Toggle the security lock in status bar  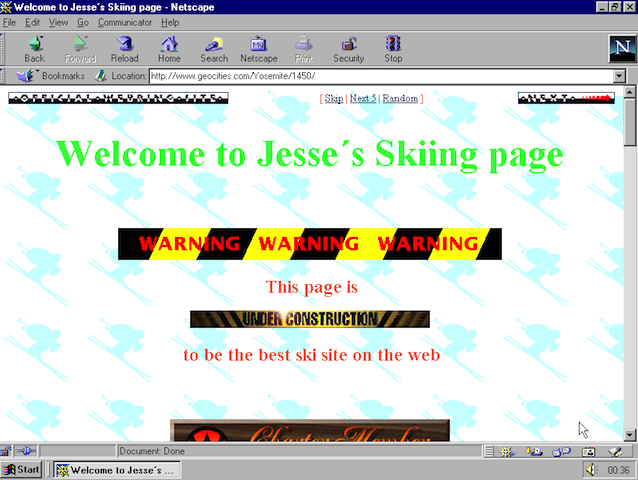click(6, 451)
